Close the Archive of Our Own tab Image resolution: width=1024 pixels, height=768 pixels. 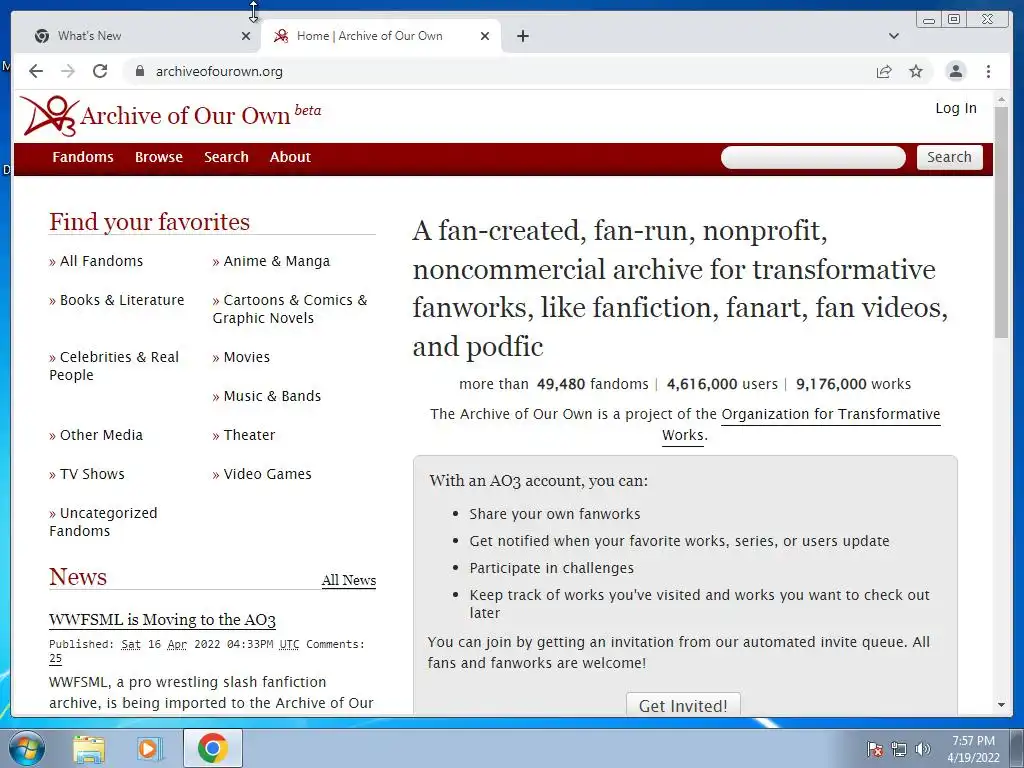[x=485, y=36]
